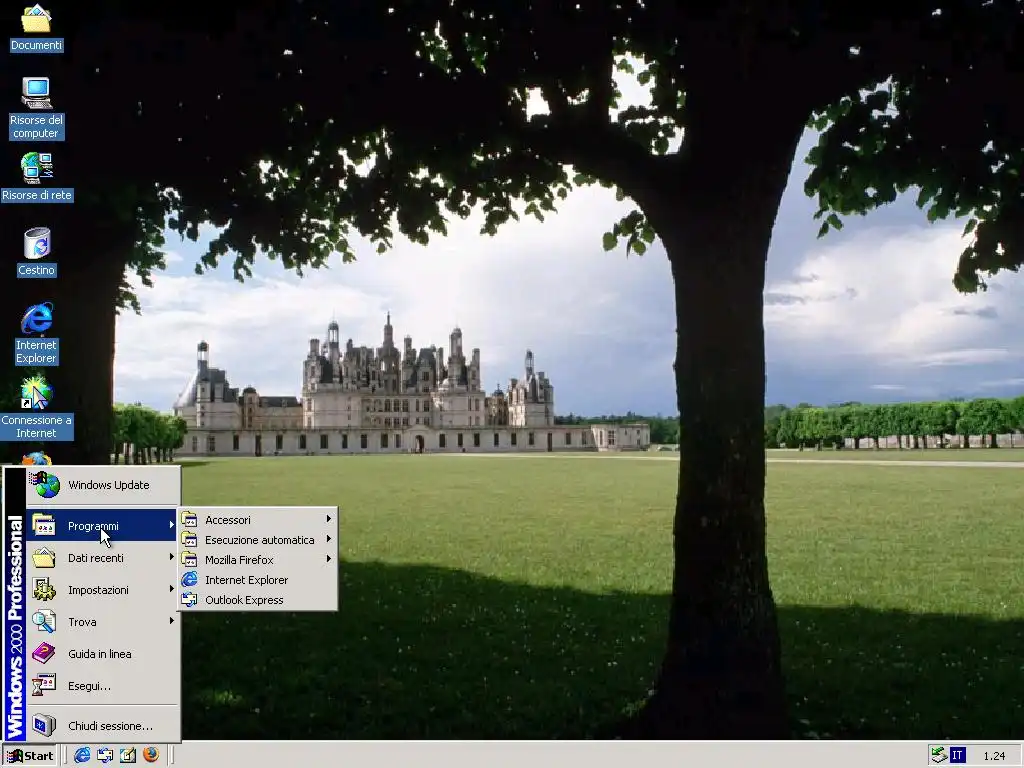
Task: Open Guida in linea from the Start menu
Action: tap(102, 653)
